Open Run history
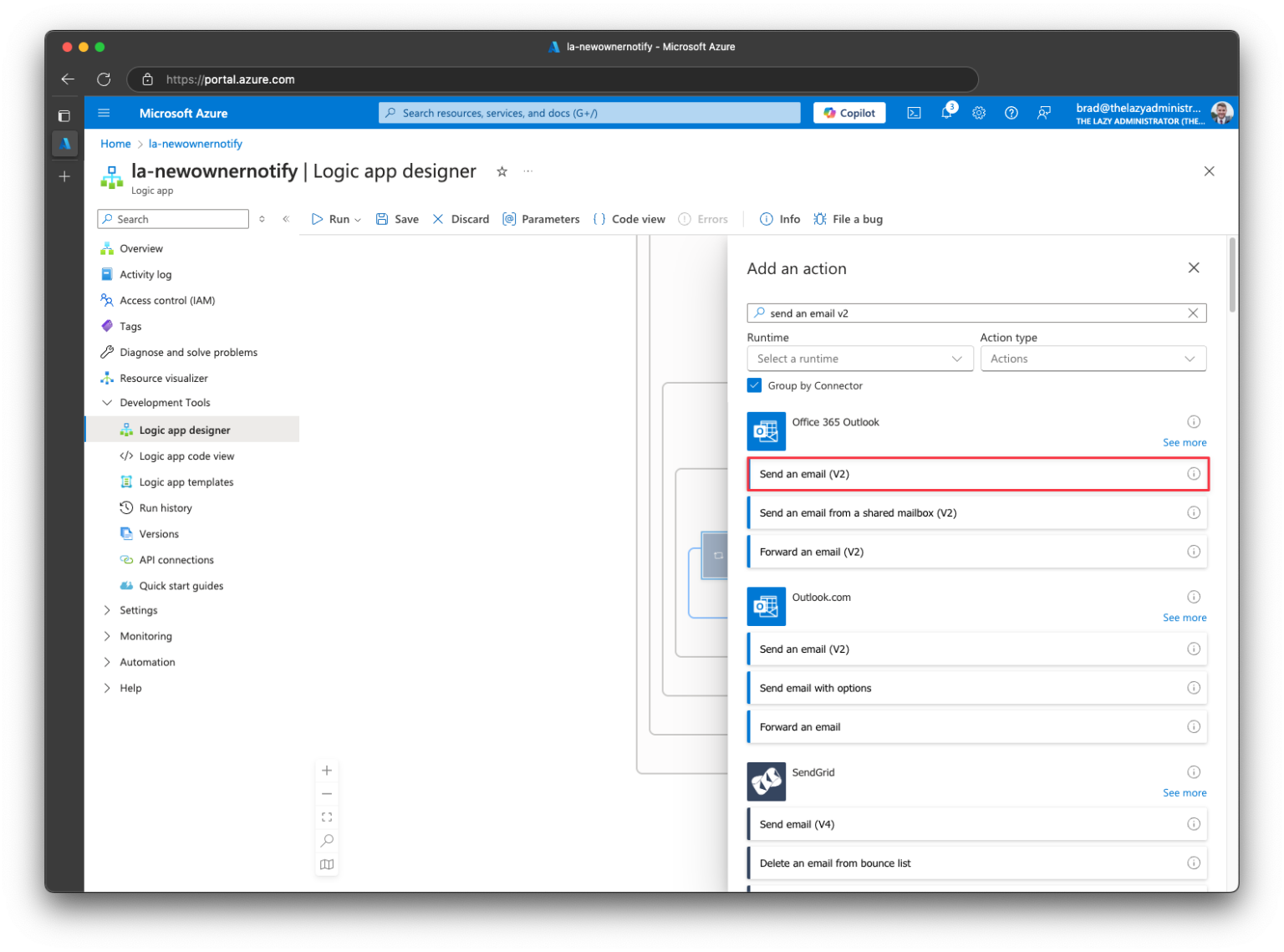The width and height of the screenshot is (1284, 952). point(165,508)
